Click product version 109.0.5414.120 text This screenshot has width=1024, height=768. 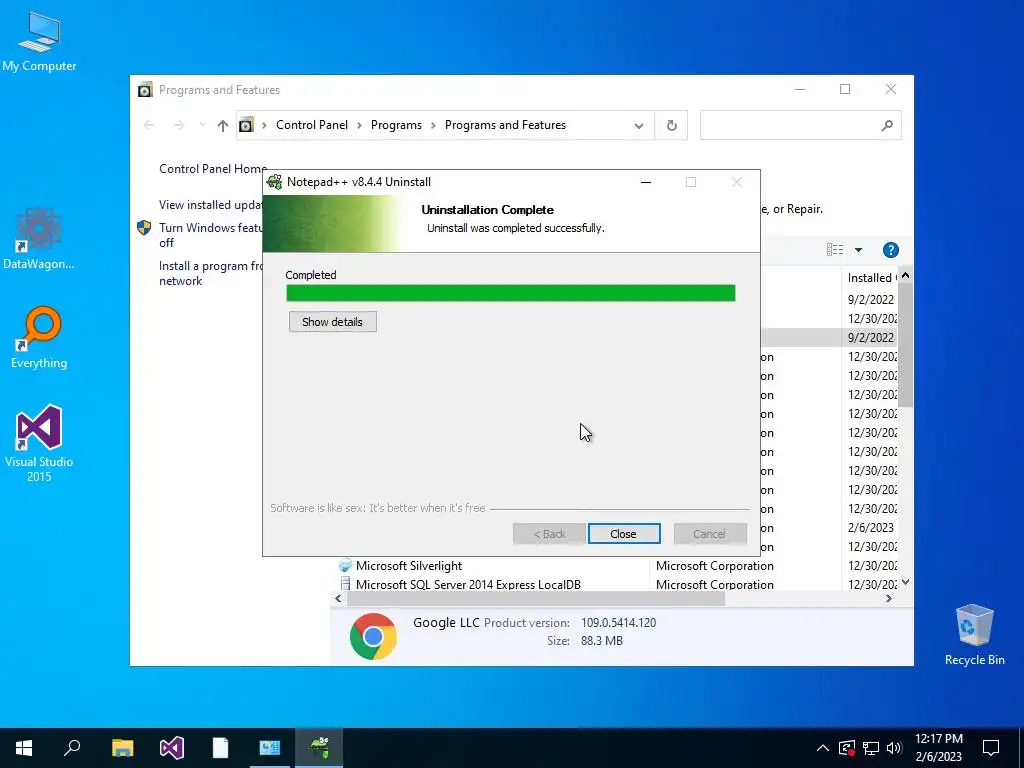(618, 622)
